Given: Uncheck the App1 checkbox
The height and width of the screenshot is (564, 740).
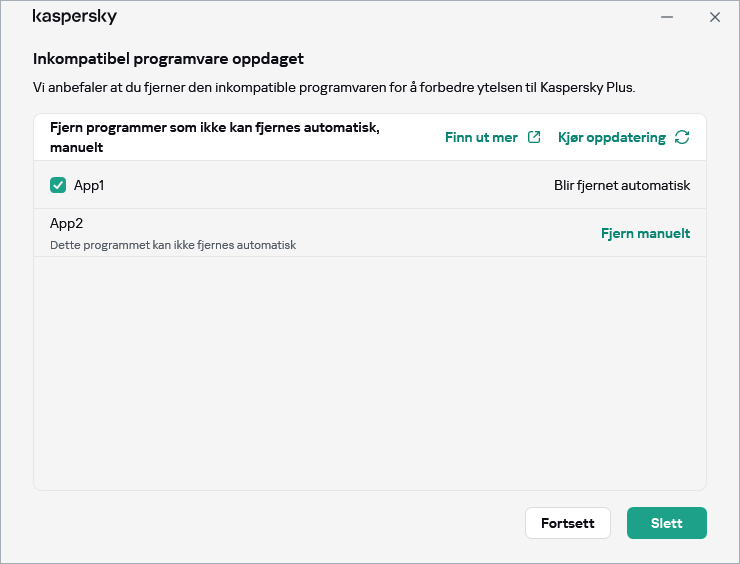Looking at the screenshot, I should click(x=58, y=185).
